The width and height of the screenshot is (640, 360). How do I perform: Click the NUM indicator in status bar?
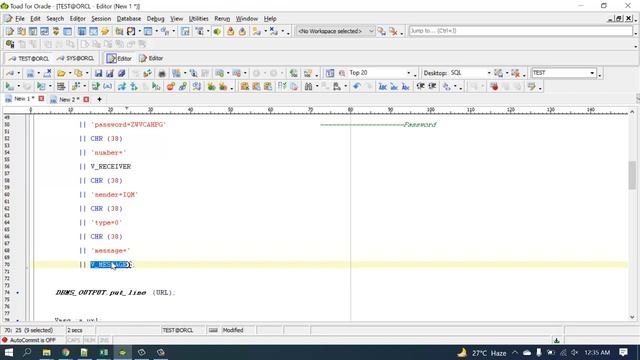coord(89,340)
